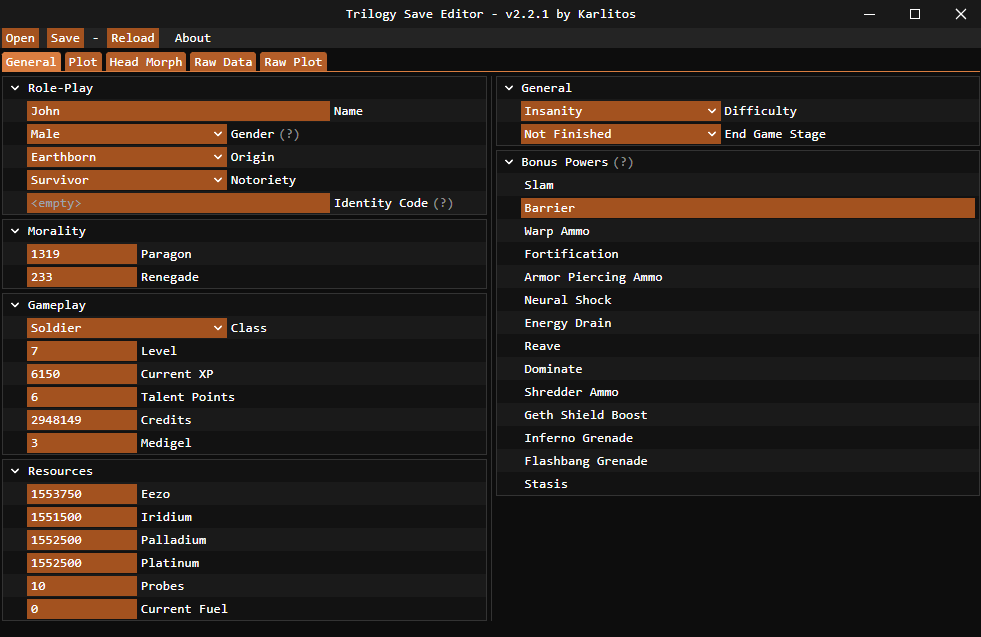Maximize the Trilogy Save Editor window
Image resolution: width=981 pixels, height=637 pixels.
(x=915, y=14)
